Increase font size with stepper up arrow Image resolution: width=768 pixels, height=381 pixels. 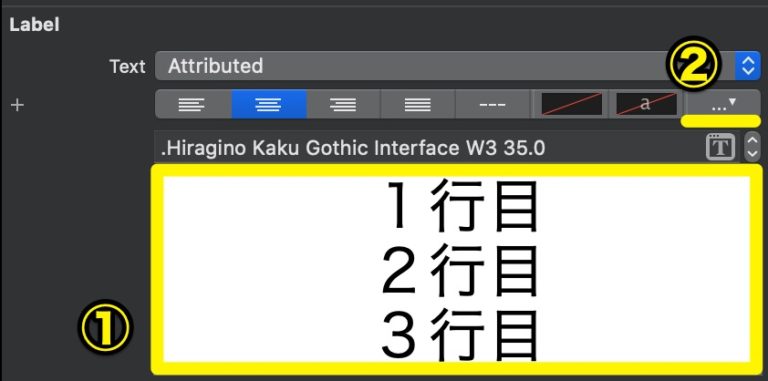(x=752, y=141)
